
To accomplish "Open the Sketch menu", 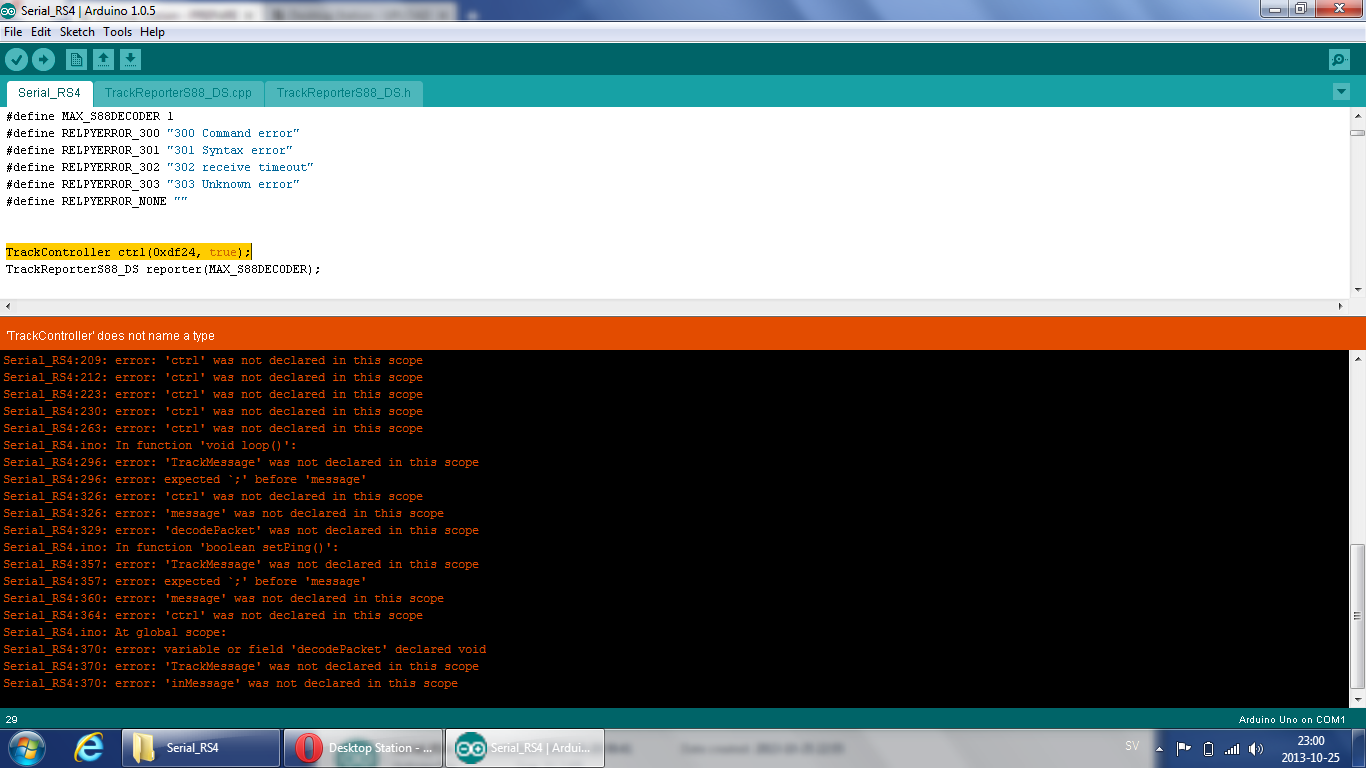I will point(77,32).
